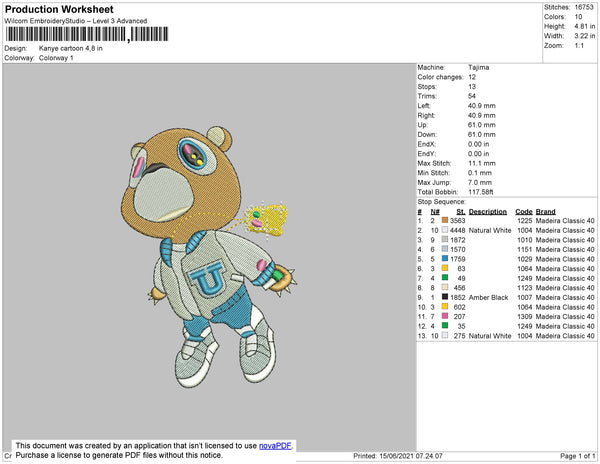Viewport: 600px width, 464px height.
Task: Click the cream swatch in stop 8
Action: click(445, 287)
